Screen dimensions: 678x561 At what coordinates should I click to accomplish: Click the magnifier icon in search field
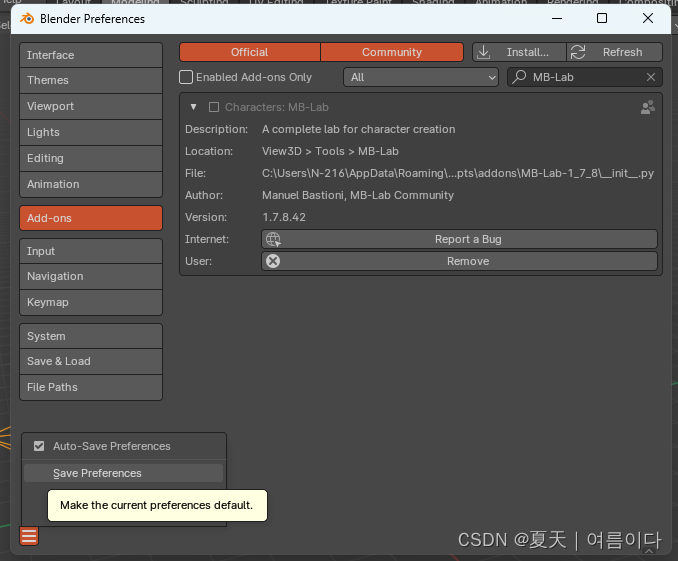(x=519, y=77)
